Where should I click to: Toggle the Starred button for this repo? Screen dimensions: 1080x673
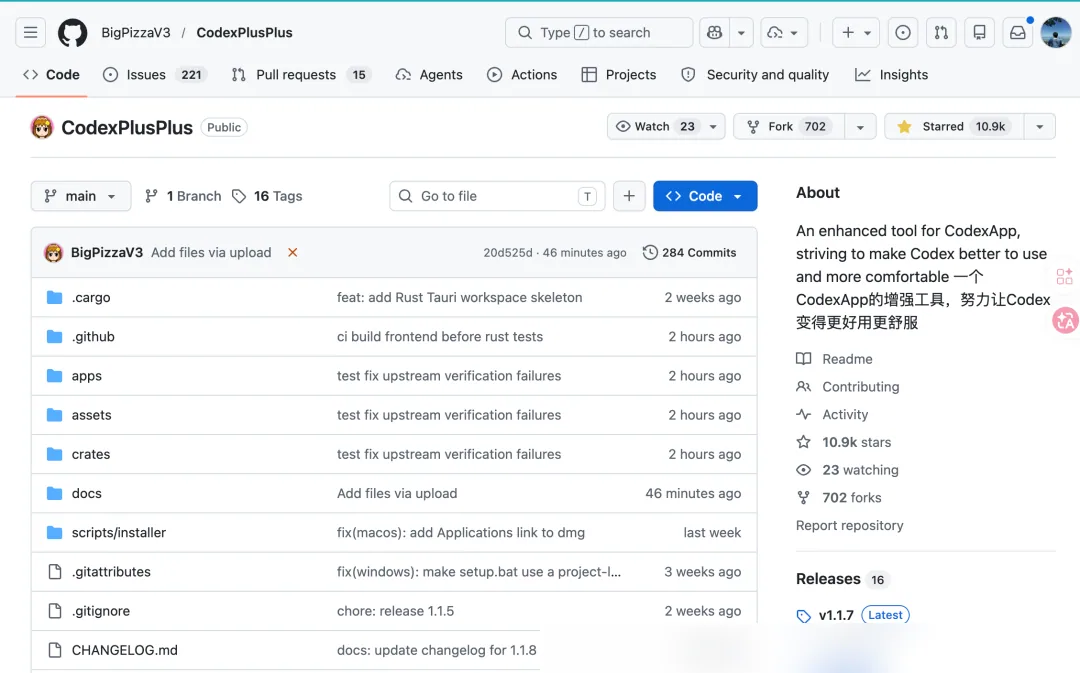(x=954, y=127)
